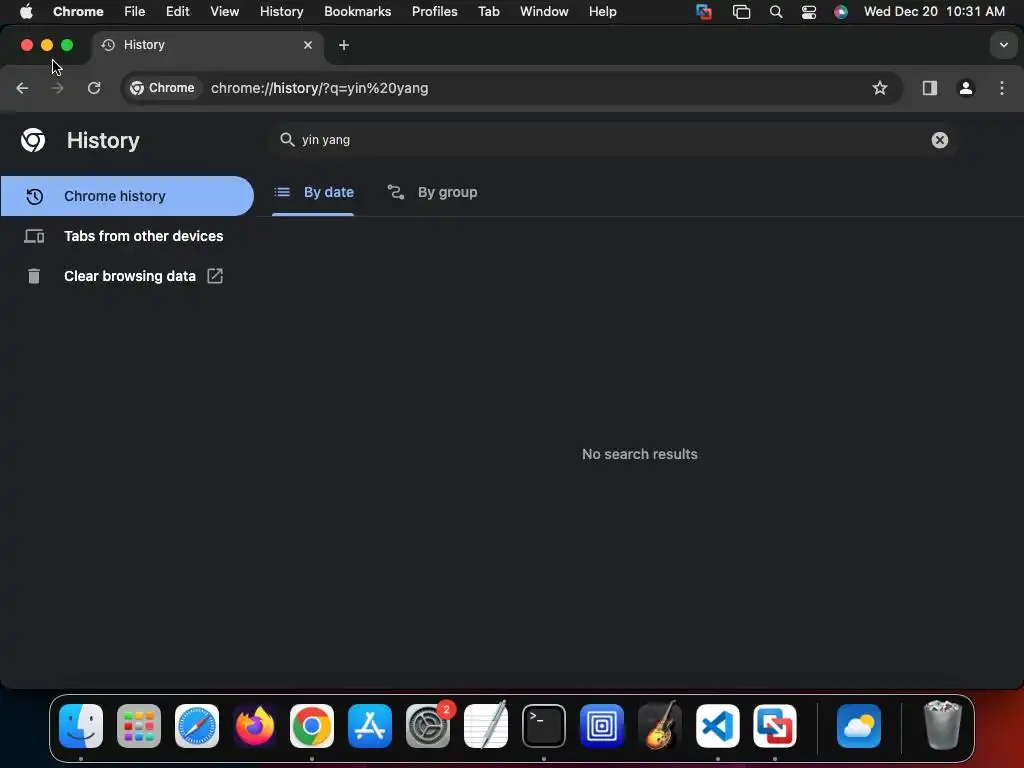
Task: Open the red-blue squares app in dock
Action: tap(775, 726)
